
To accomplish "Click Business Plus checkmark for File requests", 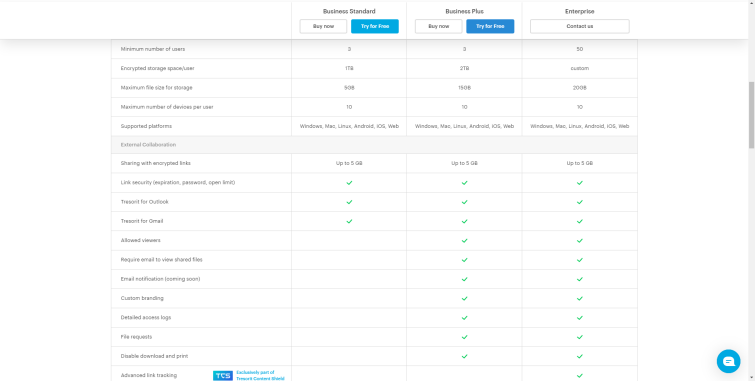I will [x=465, y=337].
